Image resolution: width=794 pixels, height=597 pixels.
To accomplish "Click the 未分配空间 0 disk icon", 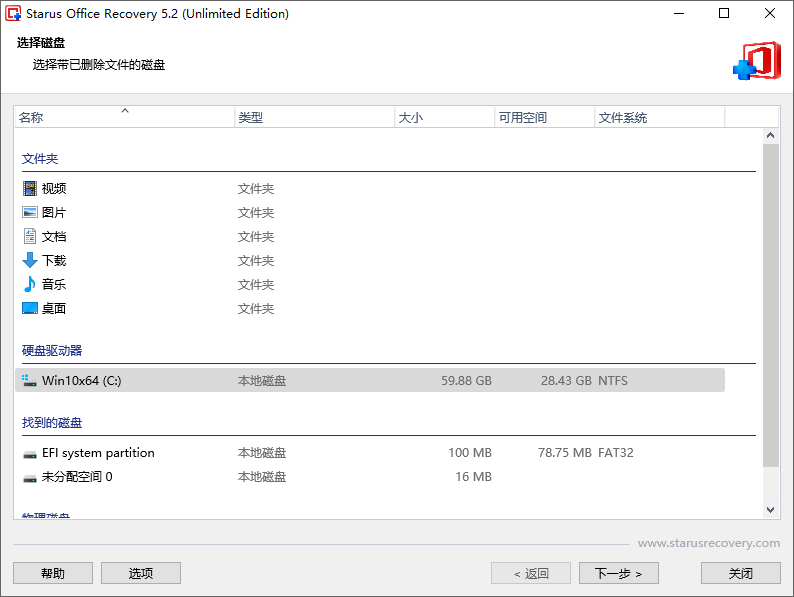I will (x=30, y=478).
